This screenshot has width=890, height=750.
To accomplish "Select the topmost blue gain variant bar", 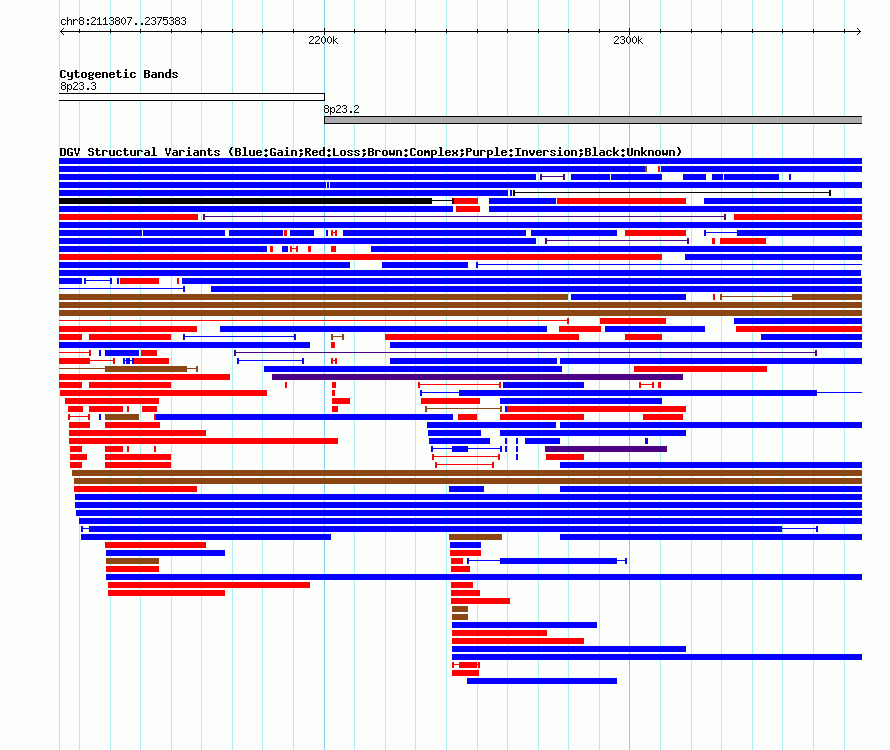I will 460,161.
